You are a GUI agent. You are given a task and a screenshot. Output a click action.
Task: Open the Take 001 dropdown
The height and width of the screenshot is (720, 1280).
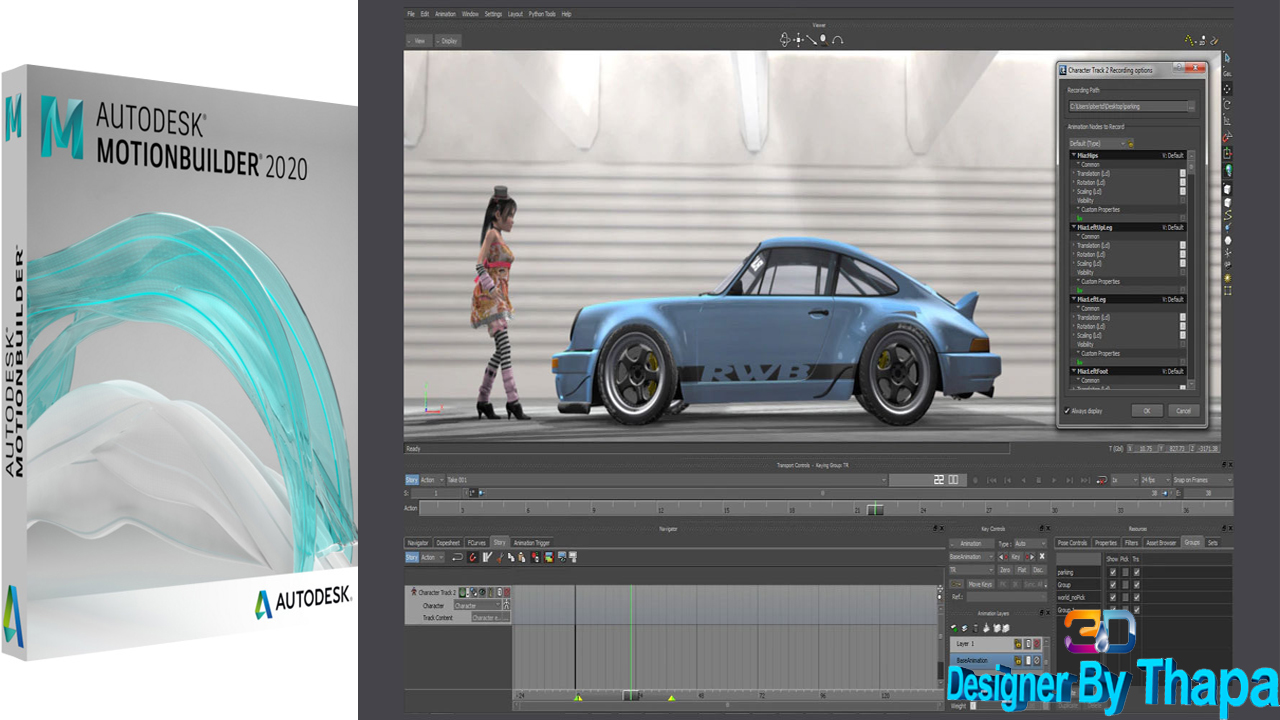pos(666,480)
